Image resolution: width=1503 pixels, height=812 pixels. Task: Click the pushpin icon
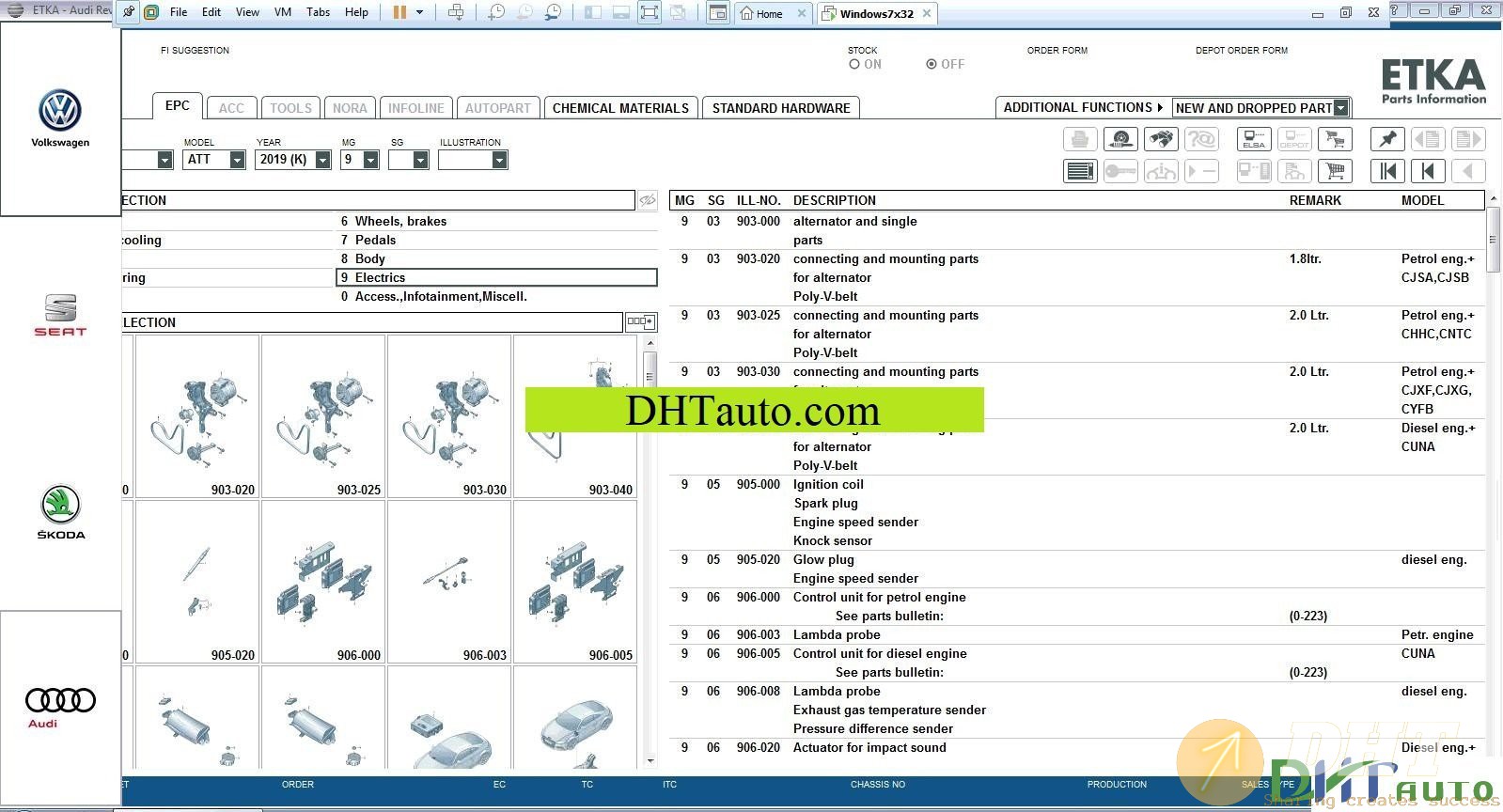point(1388,139)
